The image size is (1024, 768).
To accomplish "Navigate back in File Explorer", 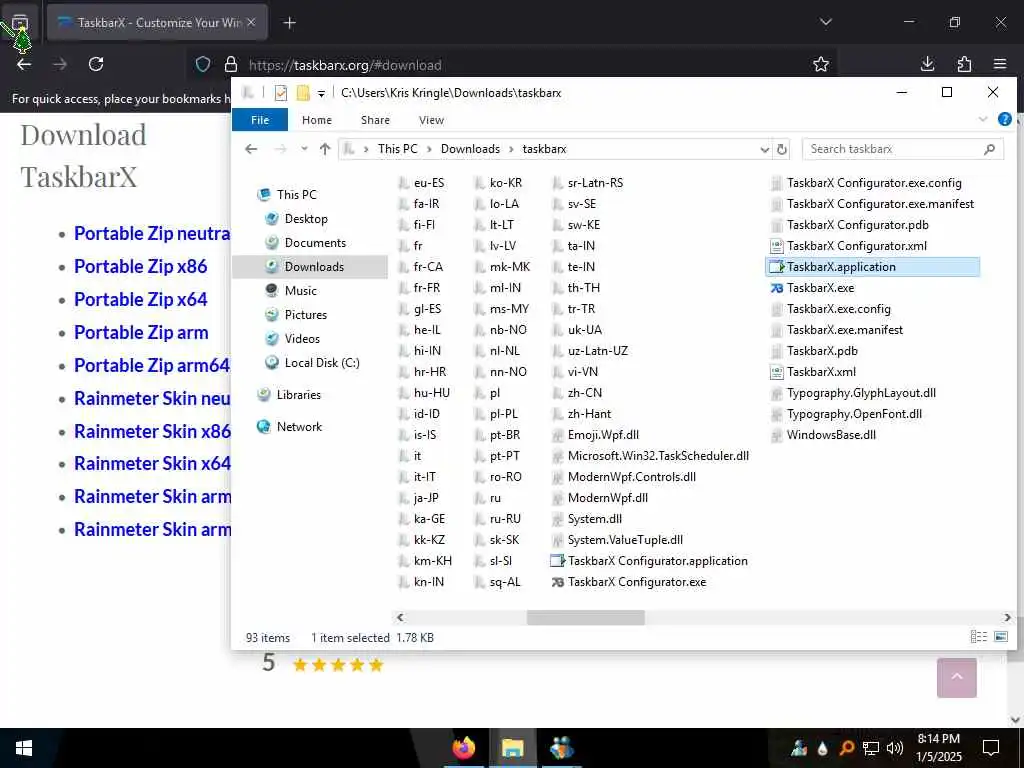I will coord(251,149).
